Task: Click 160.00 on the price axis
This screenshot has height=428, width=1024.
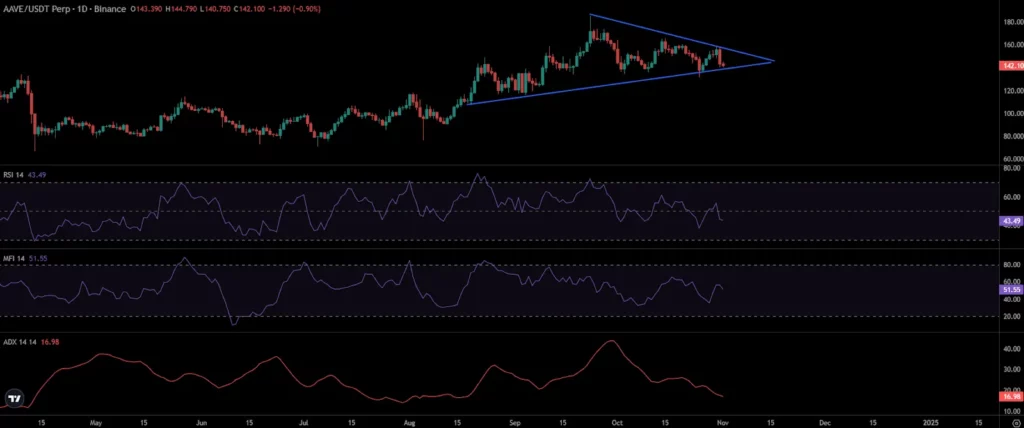Action: tap(1012, 44)
